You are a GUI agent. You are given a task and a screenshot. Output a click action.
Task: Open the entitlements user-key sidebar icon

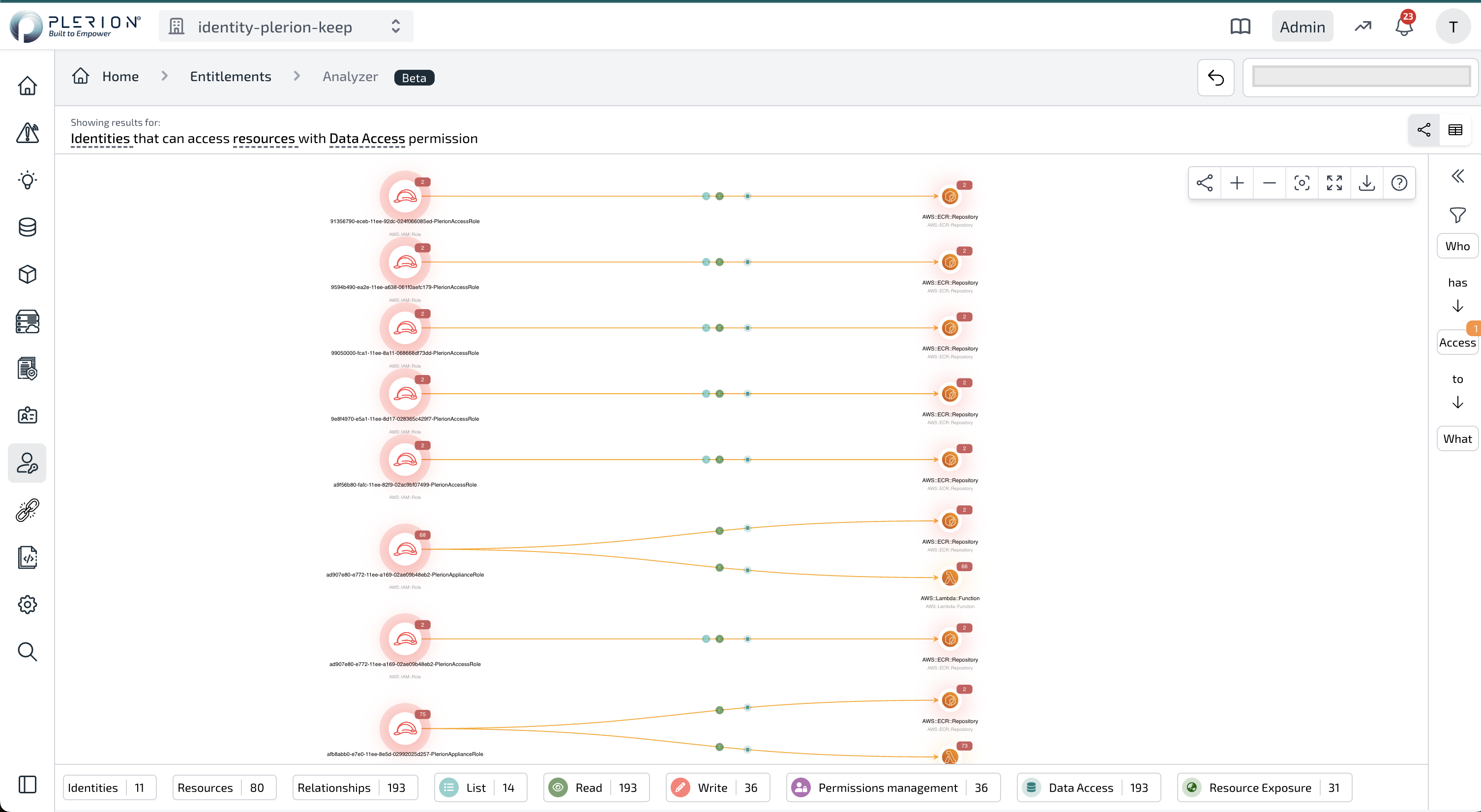coord(27,463)
